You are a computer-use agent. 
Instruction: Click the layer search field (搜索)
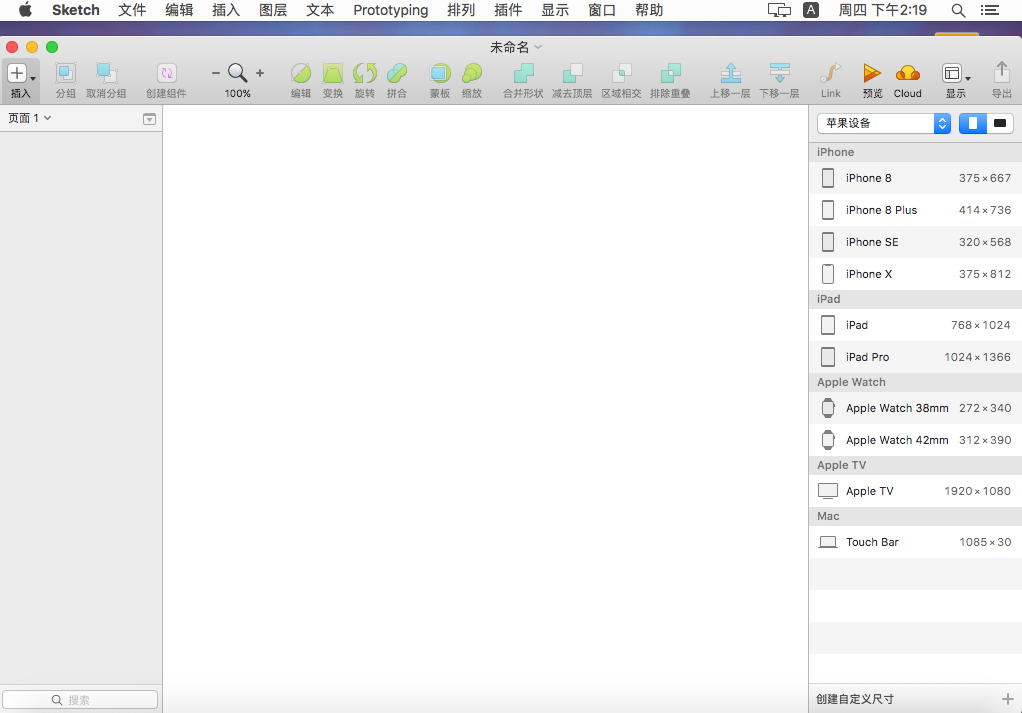pyautogui.click(x=80, y=699)
